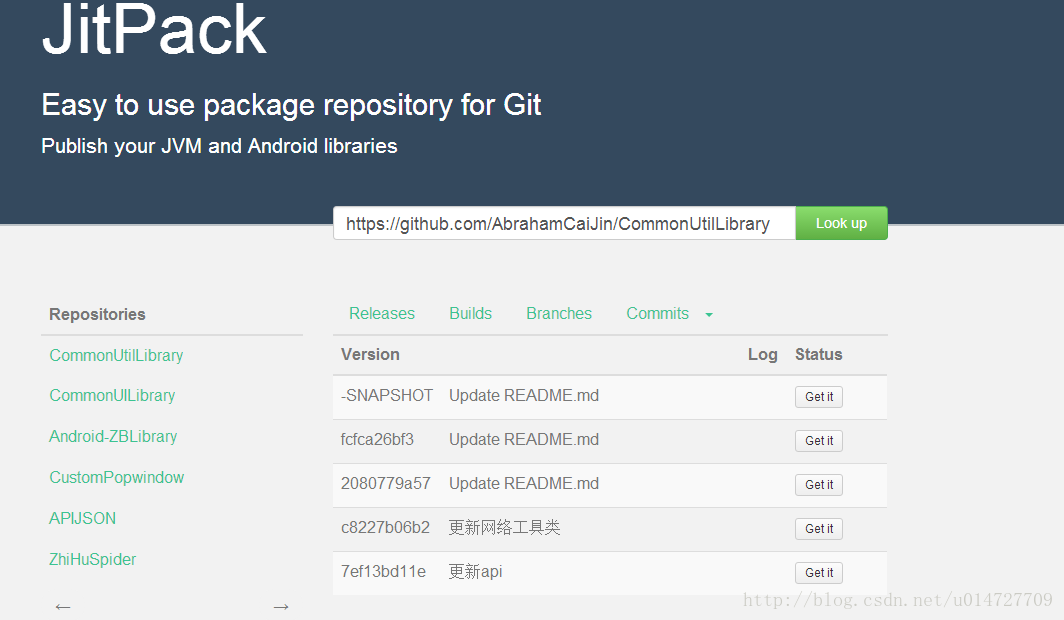This screenshot has height=620, width=1064.
Task: Click 'Publish your JVM and Android libraries' subtitle
Action: click(219, 147)
